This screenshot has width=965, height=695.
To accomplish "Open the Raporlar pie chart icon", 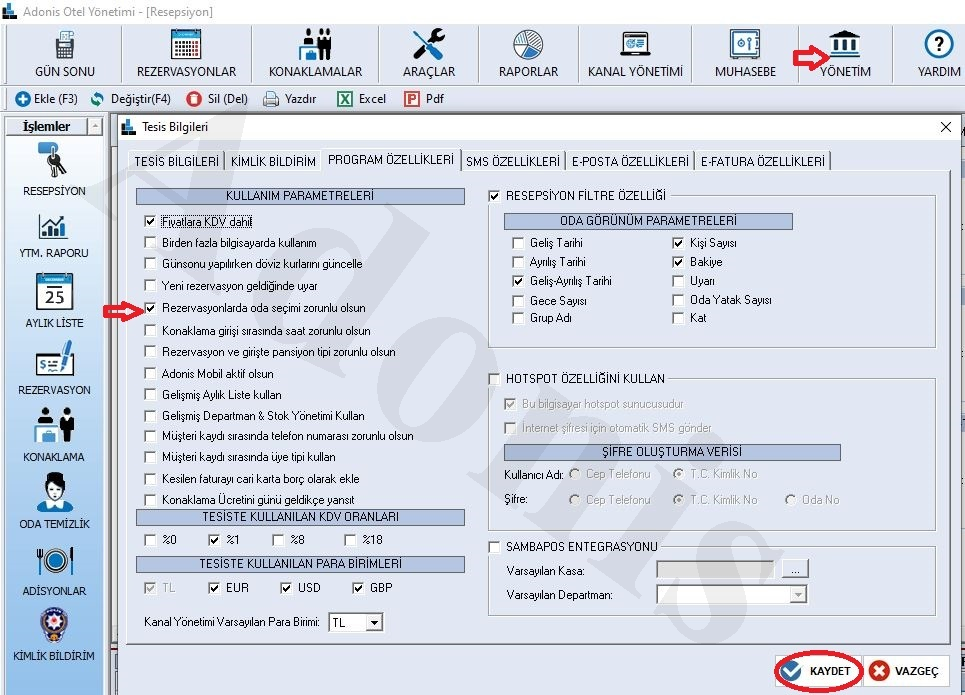I will coord(528,46).
